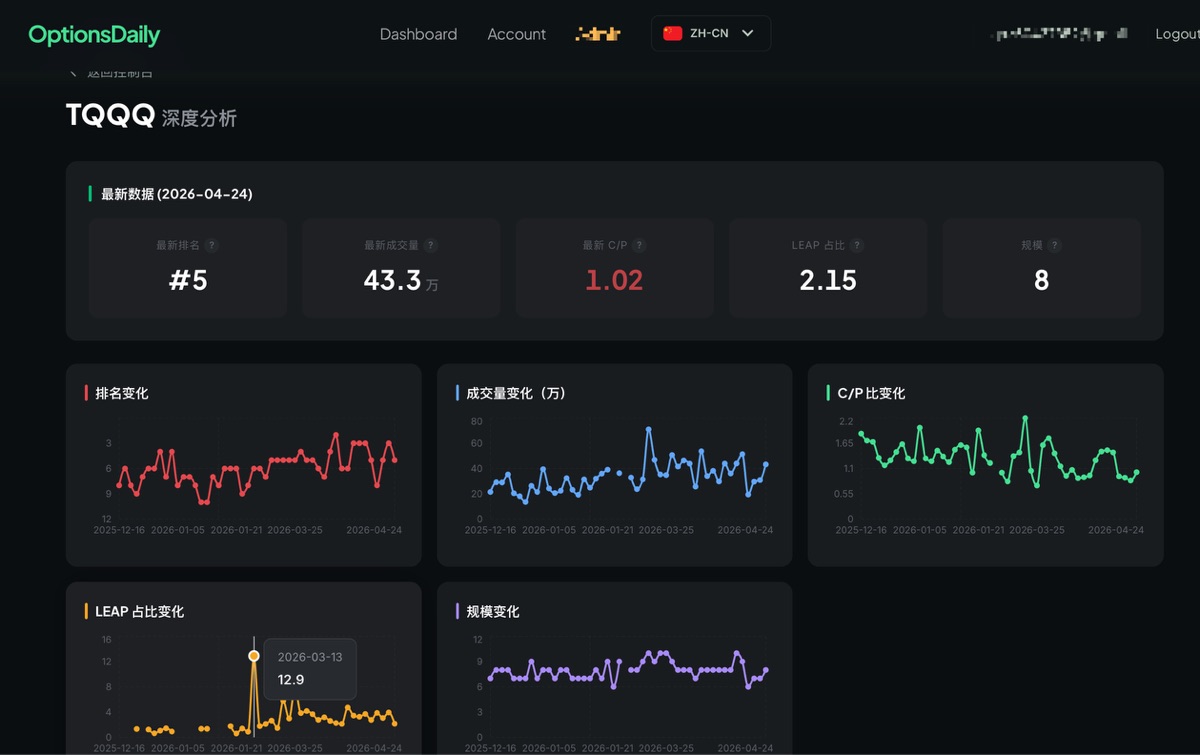Click the help icon beside 最新排名
Viewport: 1200px width, 755px height.
tap(211, 245)
